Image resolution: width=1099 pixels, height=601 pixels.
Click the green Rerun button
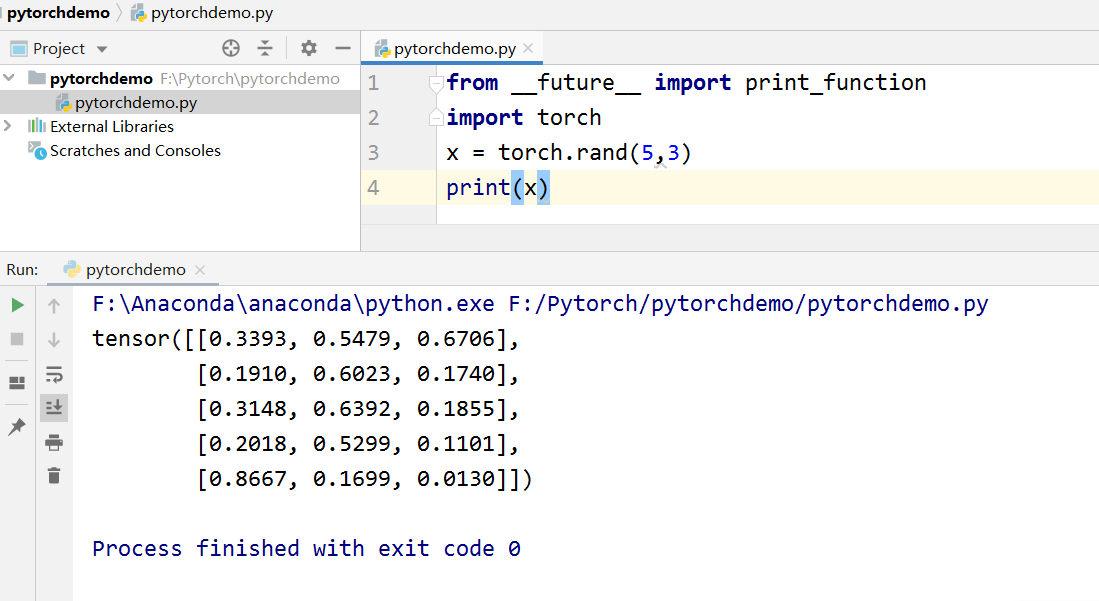(x=18, y=305)
